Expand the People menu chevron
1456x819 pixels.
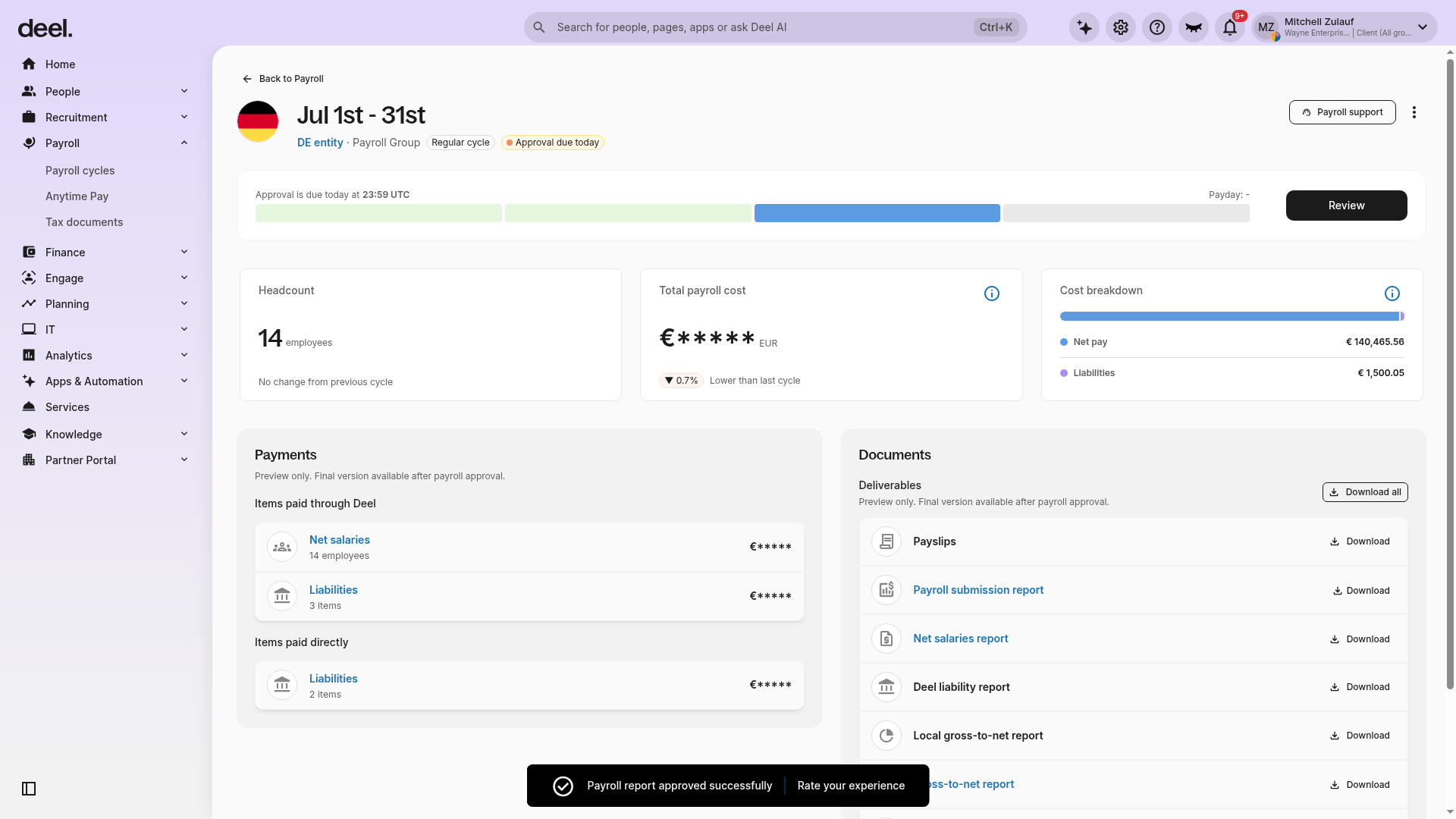point(184,91)
